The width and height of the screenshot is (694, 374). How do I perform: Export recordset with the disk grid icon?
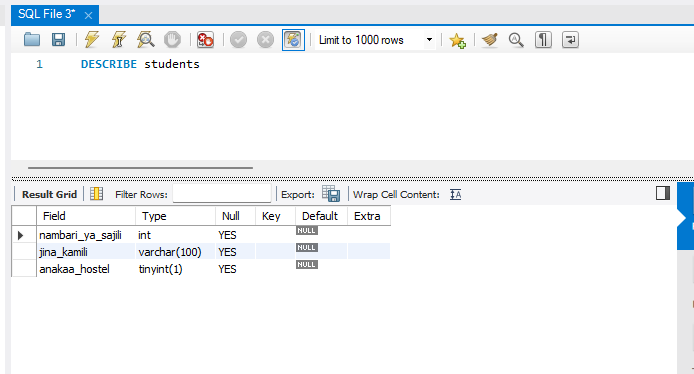331,194
